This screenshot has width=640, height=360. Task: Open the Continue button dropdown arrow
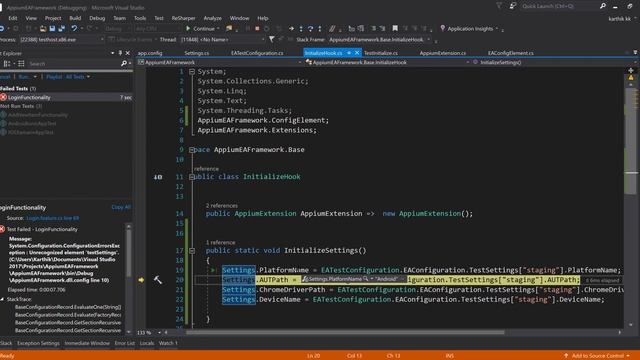[x=218, y=29]
